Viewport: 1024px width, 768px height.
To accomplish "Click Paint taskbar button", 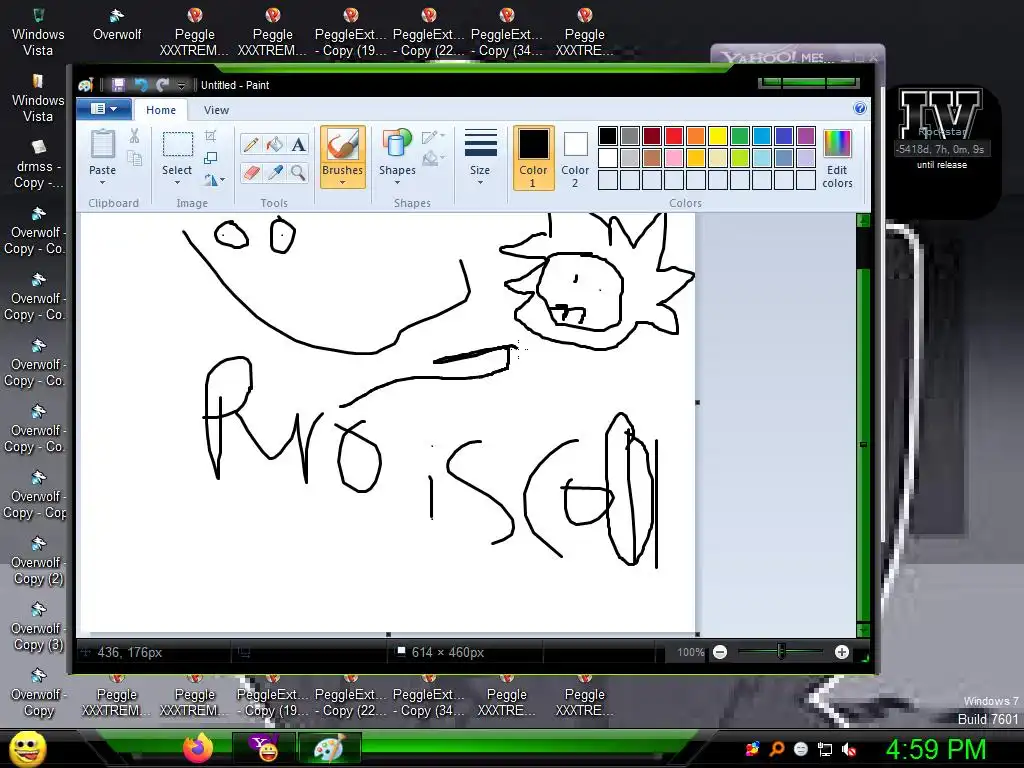I will [328, 748].
